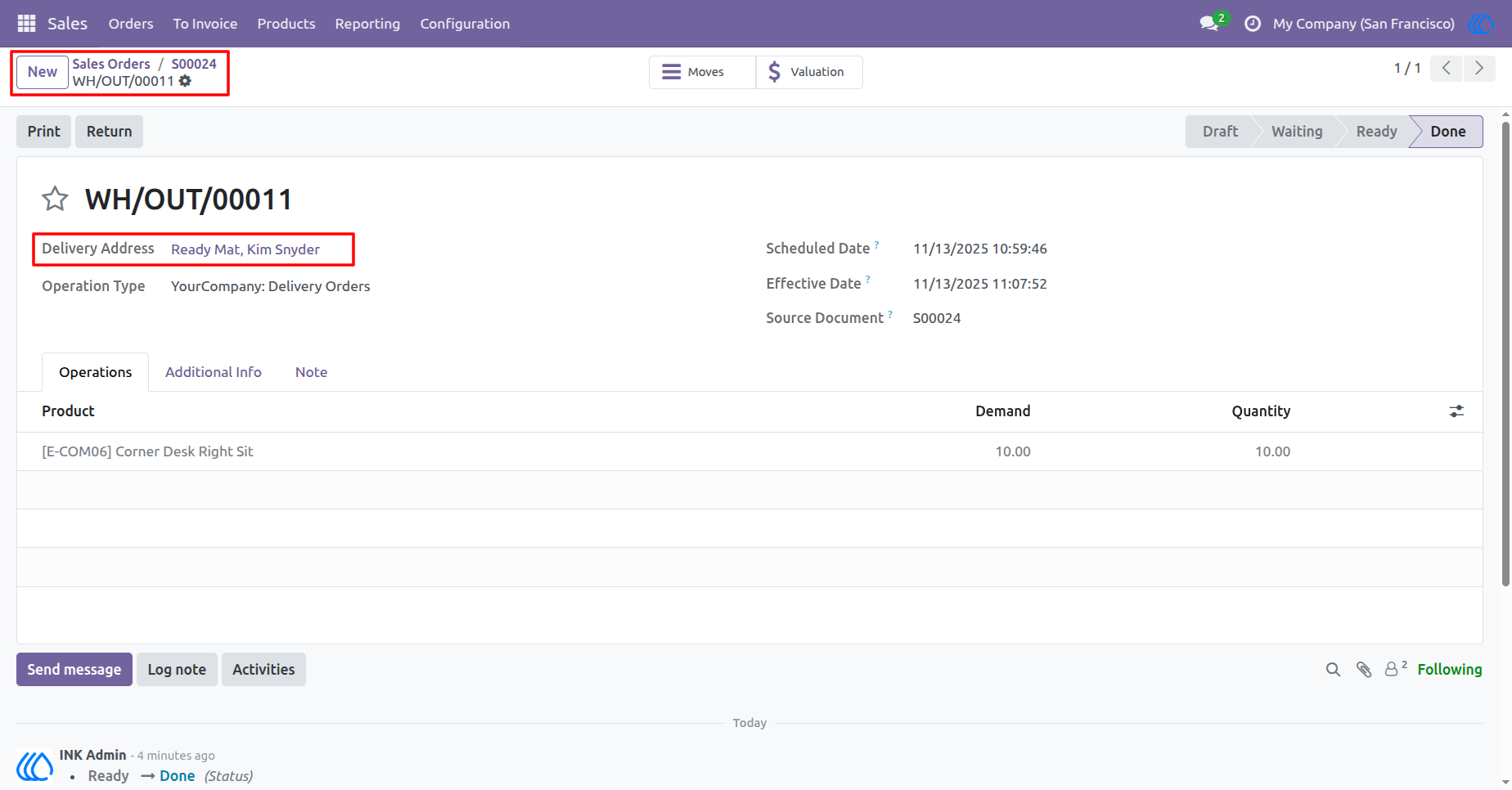Toggle the Following button
1512x790 pixels.
pyautogui.click(x=1450, y=670)
